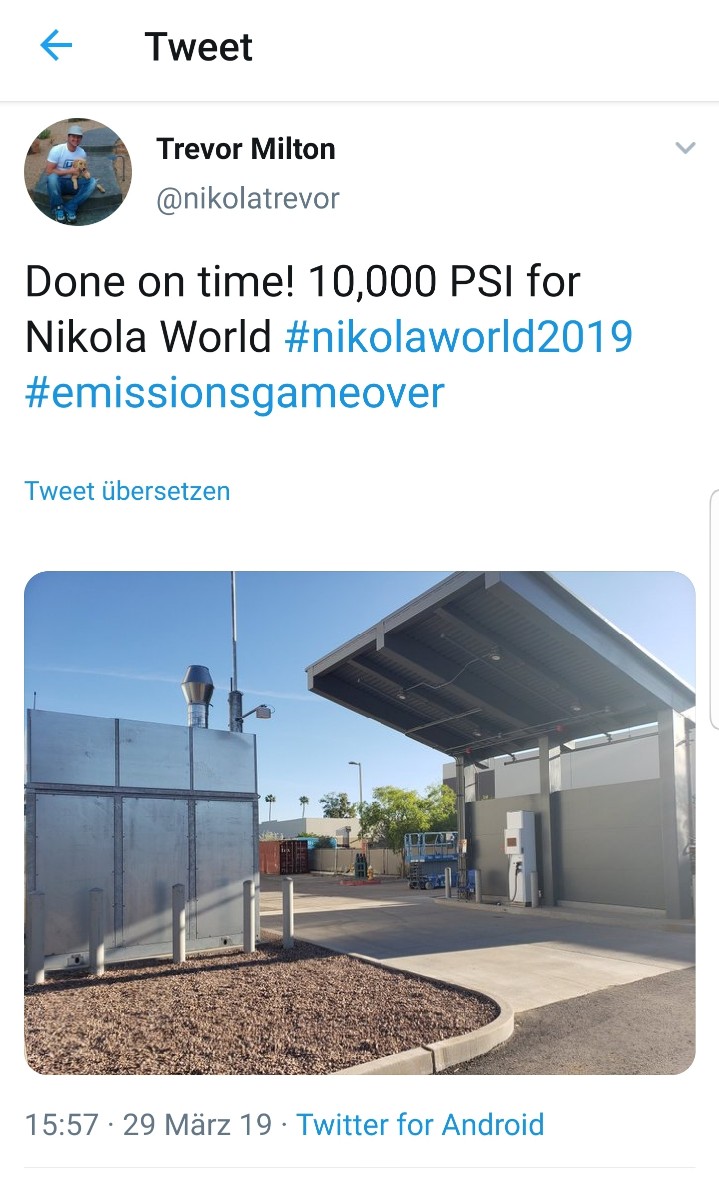Click the 29 März 19 date
Image resolution: width=719 pixels, height=1184 pixels.
click(197, 1124)
